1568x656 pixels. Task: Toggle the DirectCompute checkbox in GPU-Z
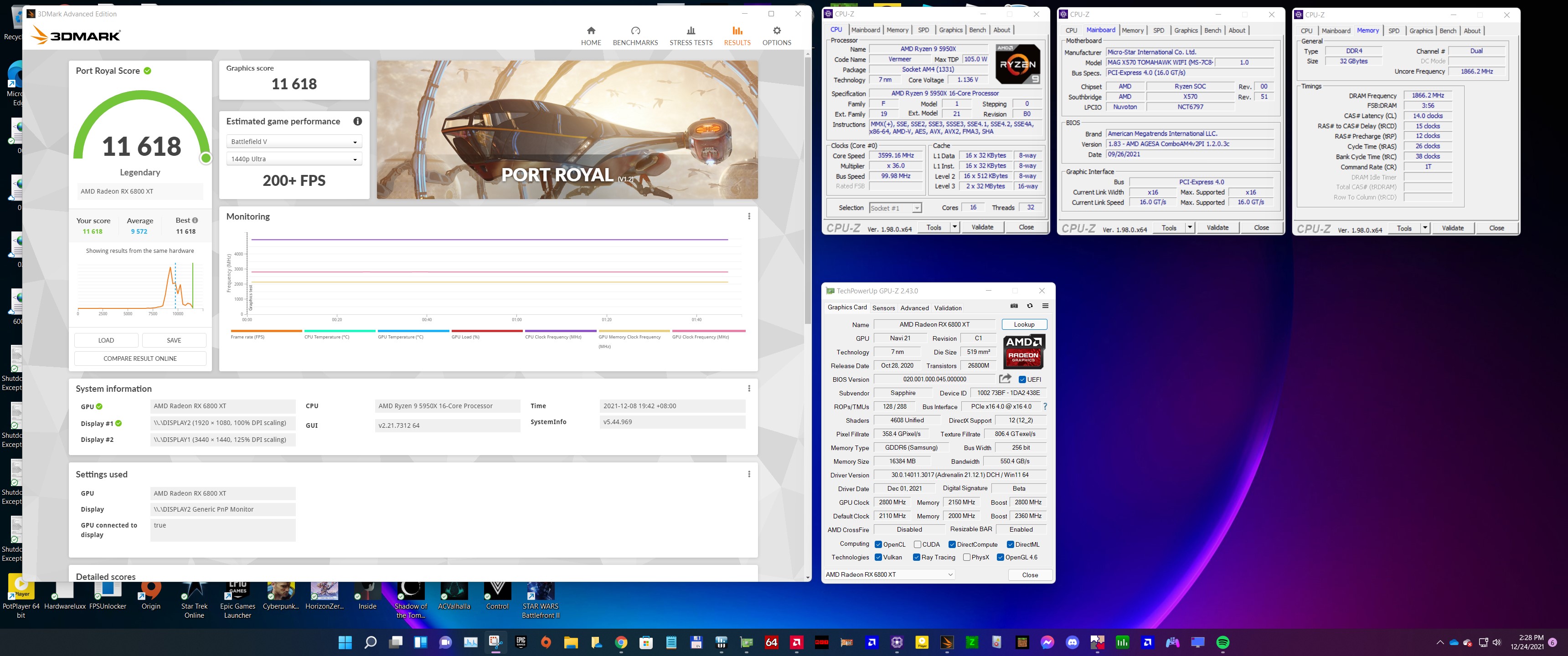pyautogui.click(x=952, y=545)
